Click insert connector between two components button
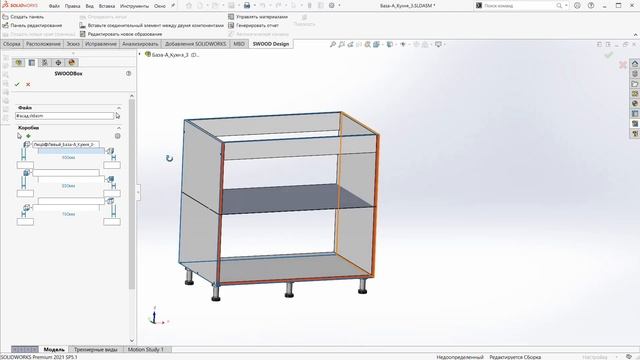Viewport: 640px width, 360px height. (x=152, y=25)
